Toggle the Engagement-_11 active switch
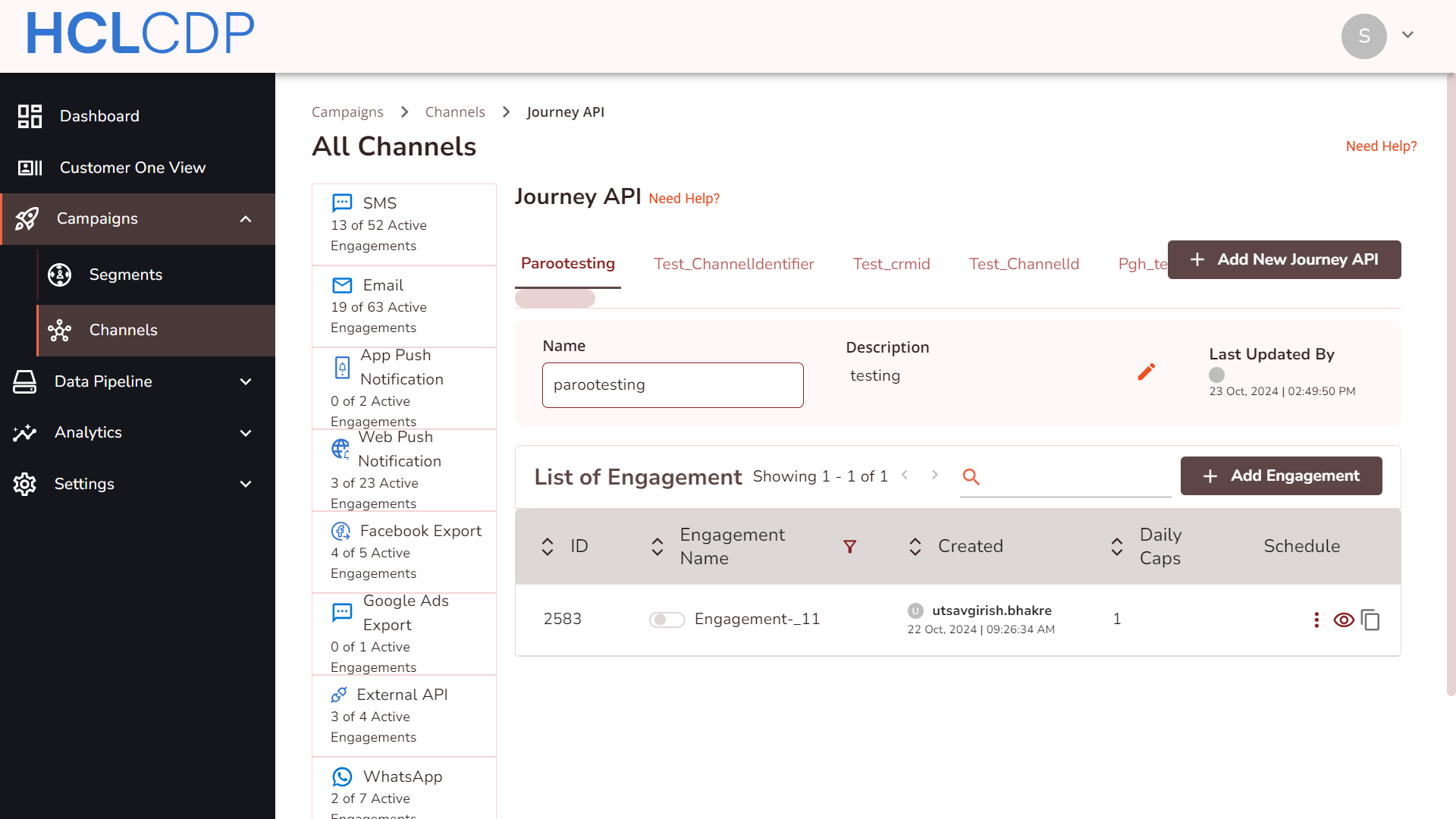This screenshot has height=819, width=1456. [667, 620]
